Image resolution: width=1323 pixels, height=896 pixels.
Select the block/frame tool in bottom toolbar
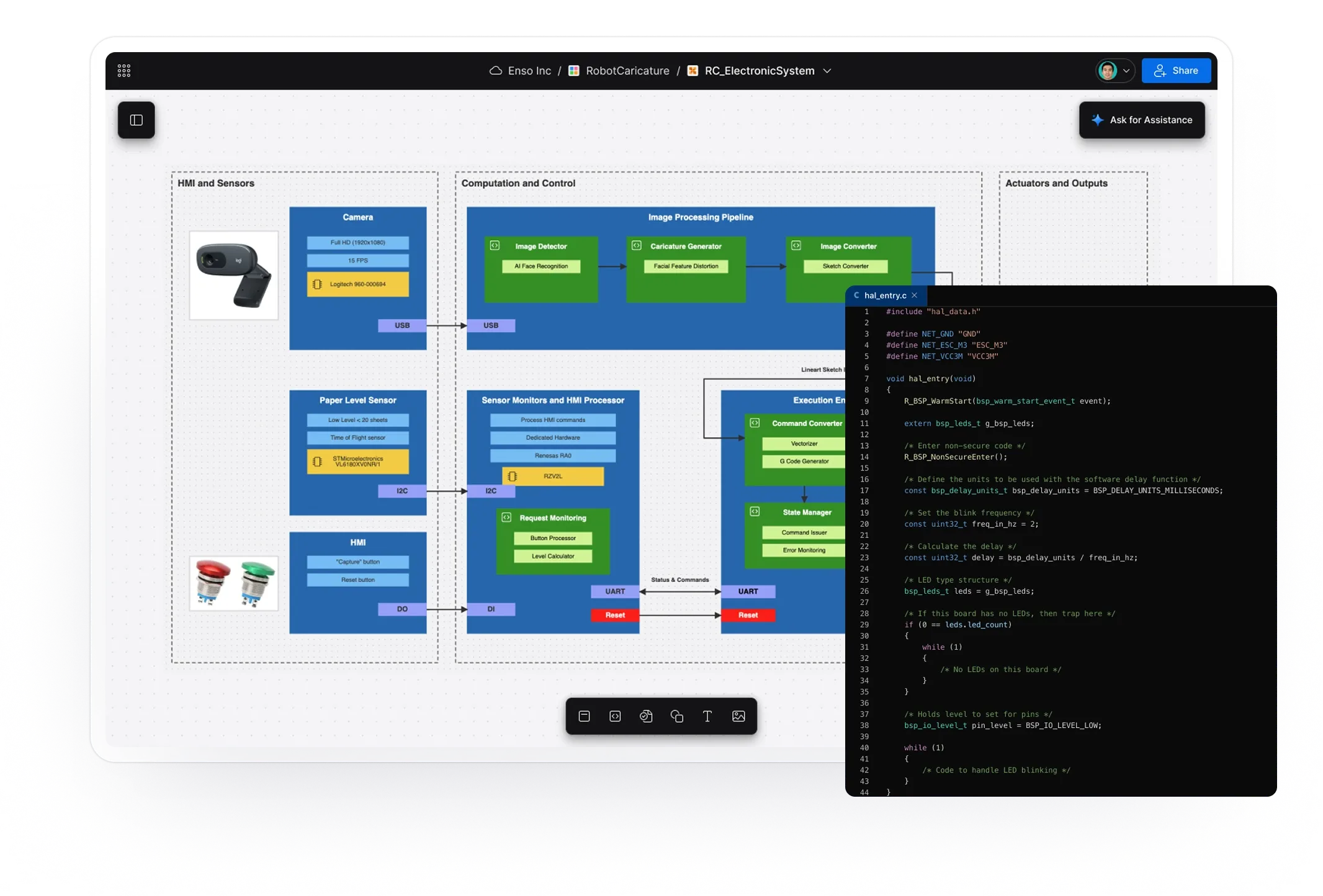point(584,716)
